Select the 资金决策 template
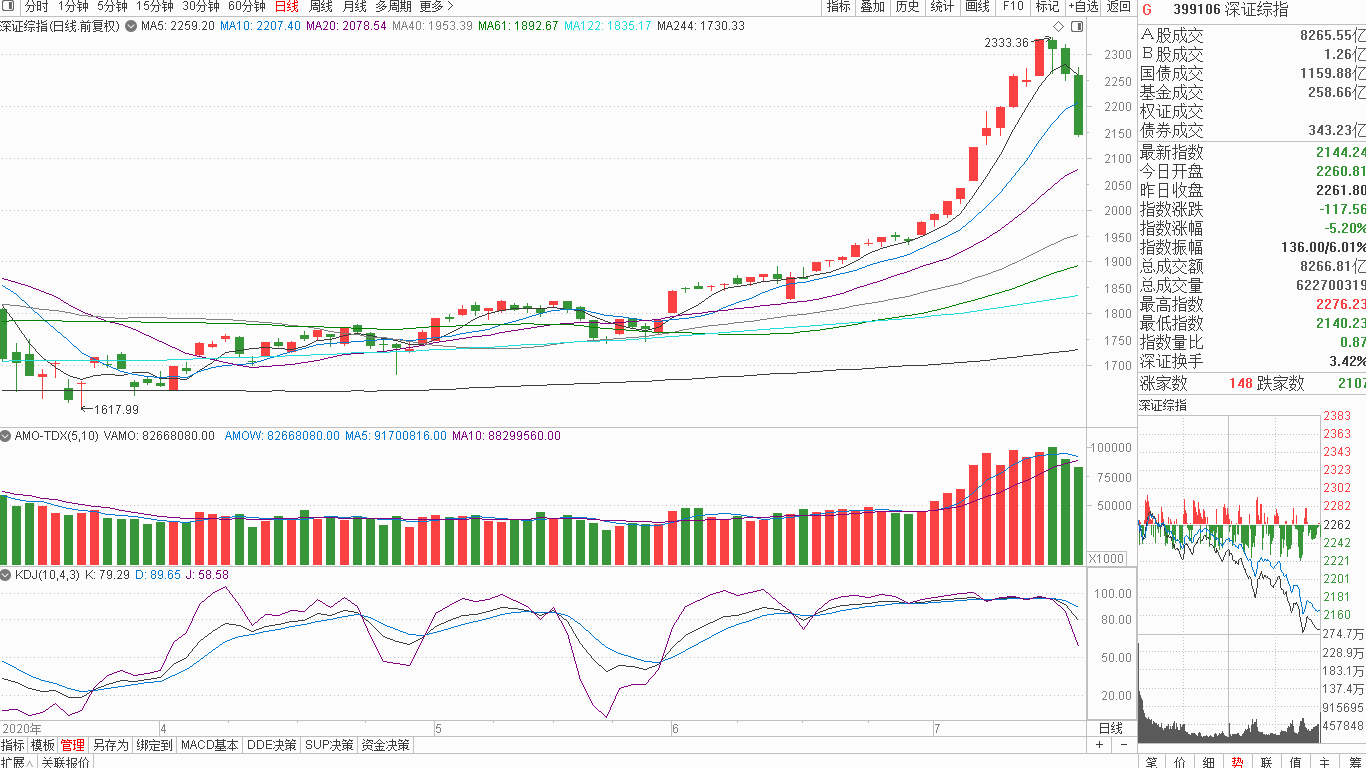 (385, 745)
